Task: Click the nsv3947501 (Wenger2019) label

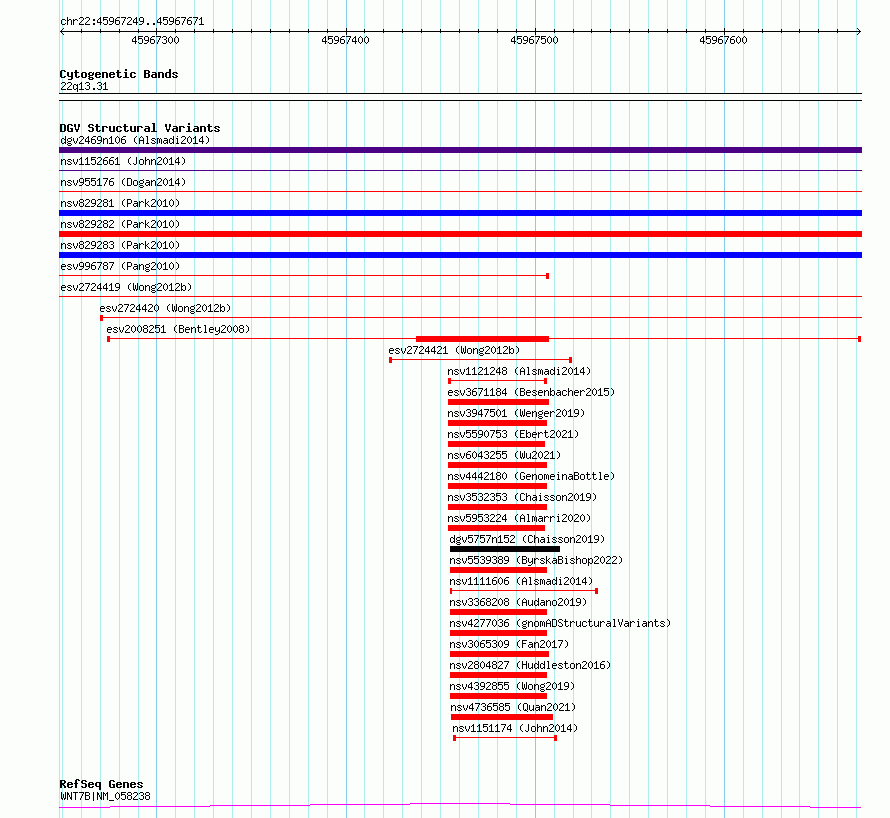Action: (516, 413)
